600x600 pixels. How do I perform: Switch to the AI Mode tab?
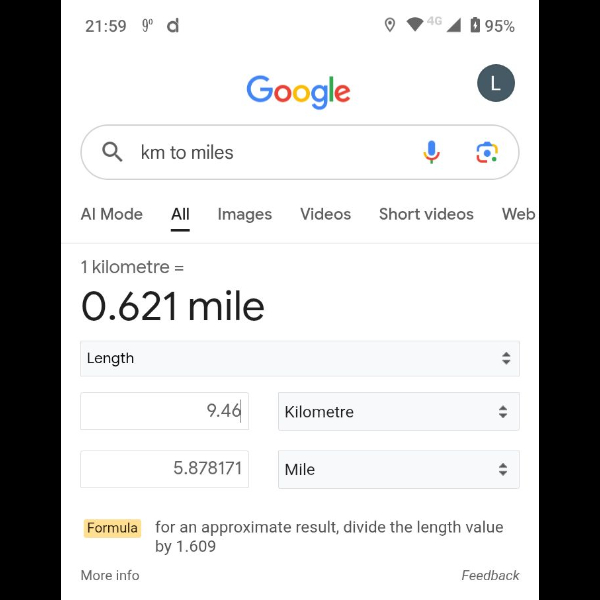click(112, 214)
